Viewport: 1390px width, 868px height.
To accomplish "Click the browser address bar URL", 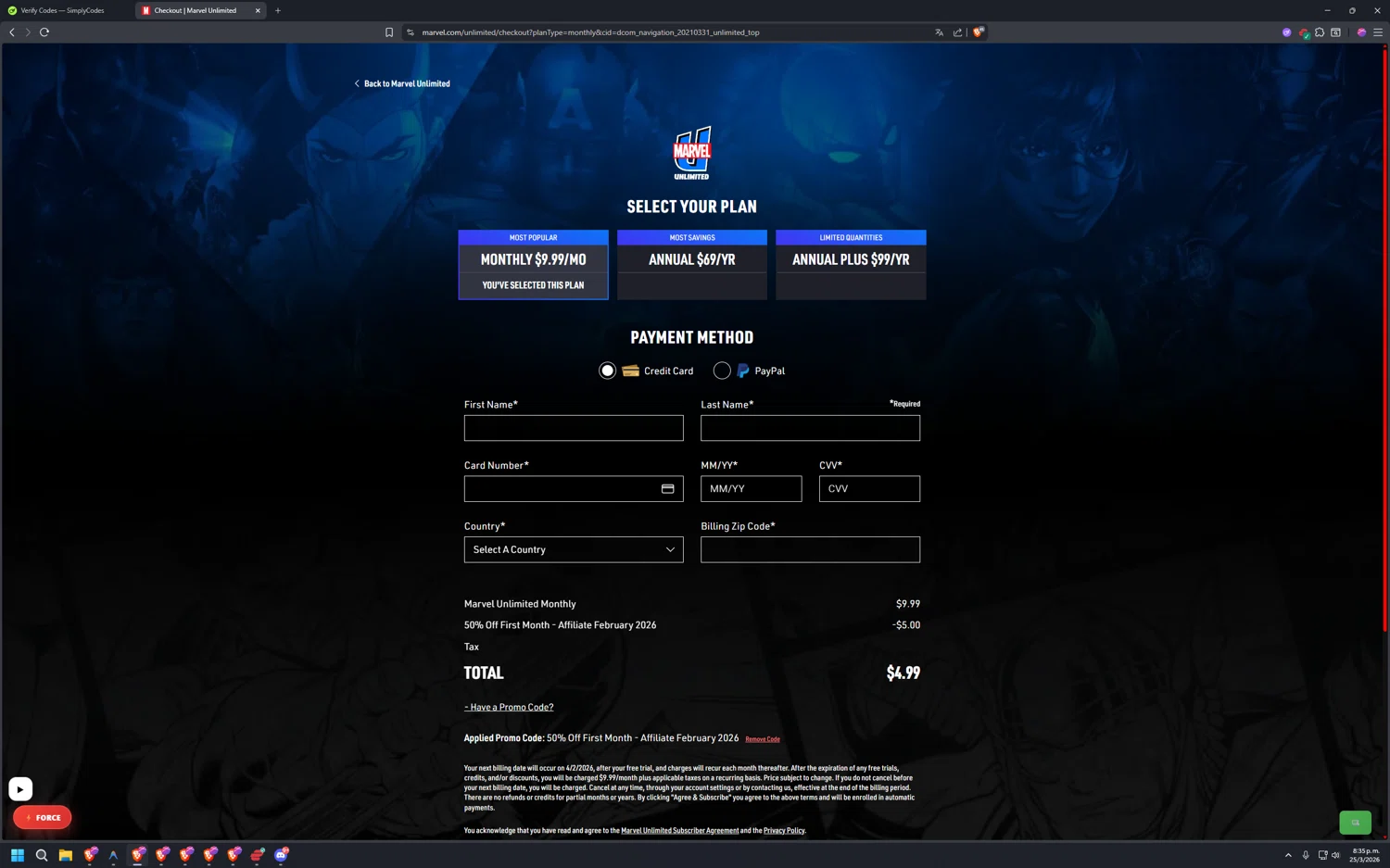I will [590, 32].
